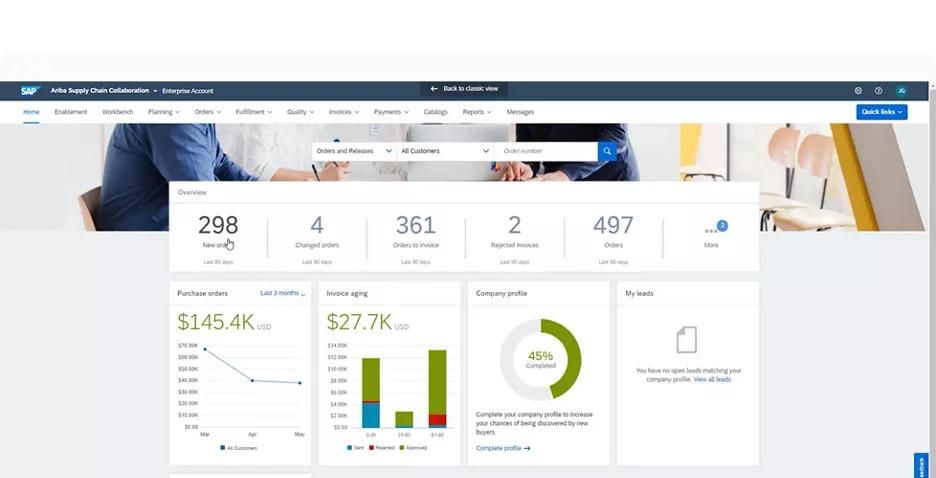Open the Orders and Releases dropdown
936x478 pixels.
pyautogui.click(x=354, y=152)
